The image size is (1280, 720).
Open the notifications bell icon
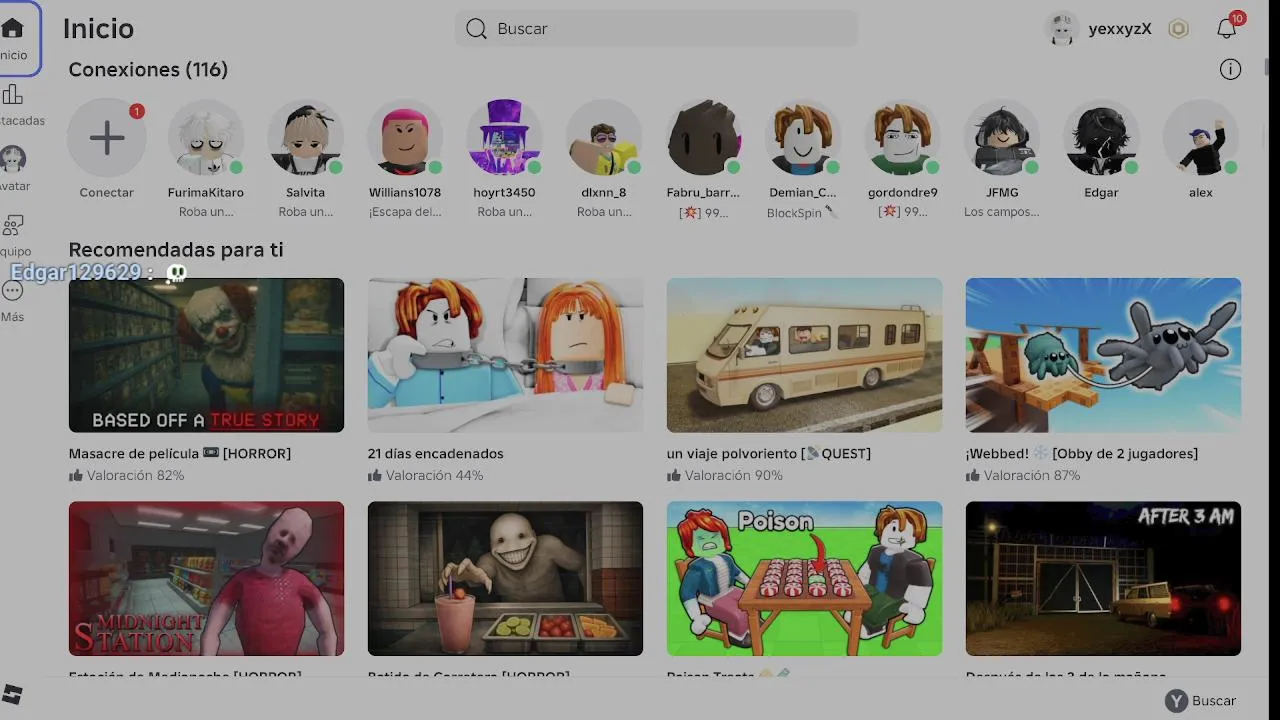pos(1227,29)
